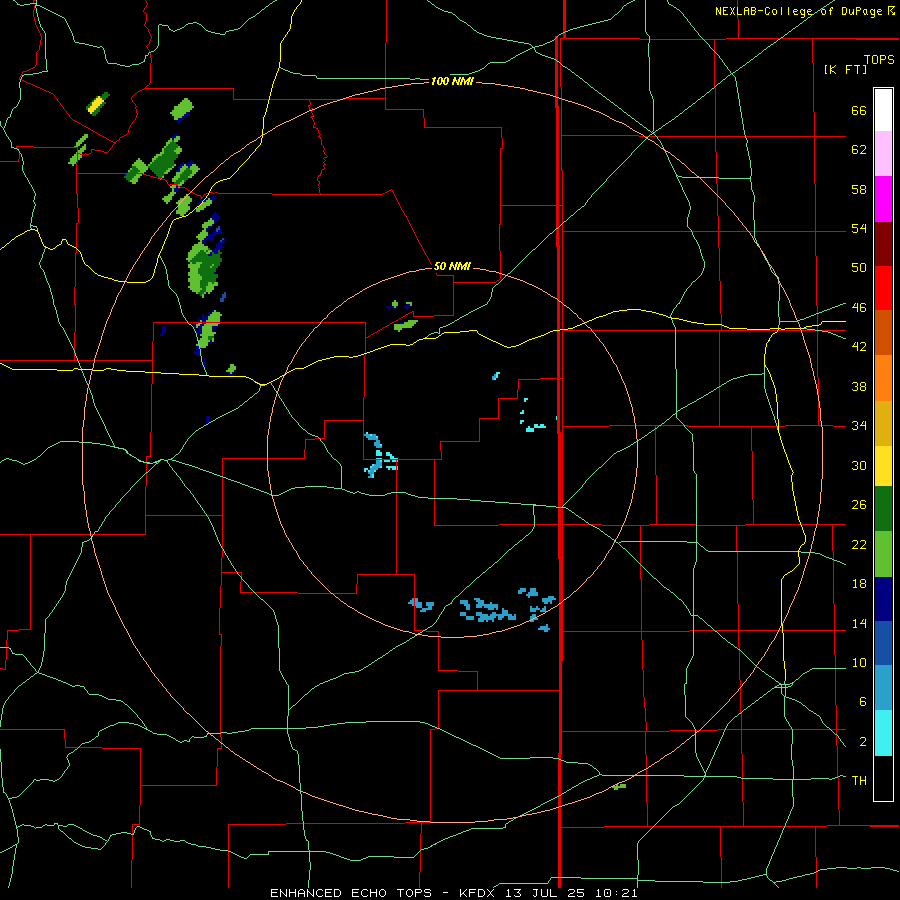Image resolution: width=900 pixels, height=900 pixels.
Task: Click the cyan echo cluster near the radar center
Action: click(380, 455)
